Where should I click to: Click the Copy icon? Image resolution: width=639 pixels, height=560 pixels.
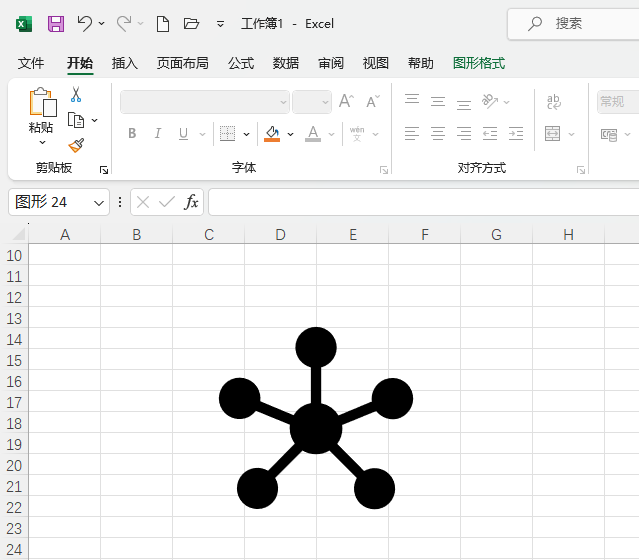click(76, 120)
